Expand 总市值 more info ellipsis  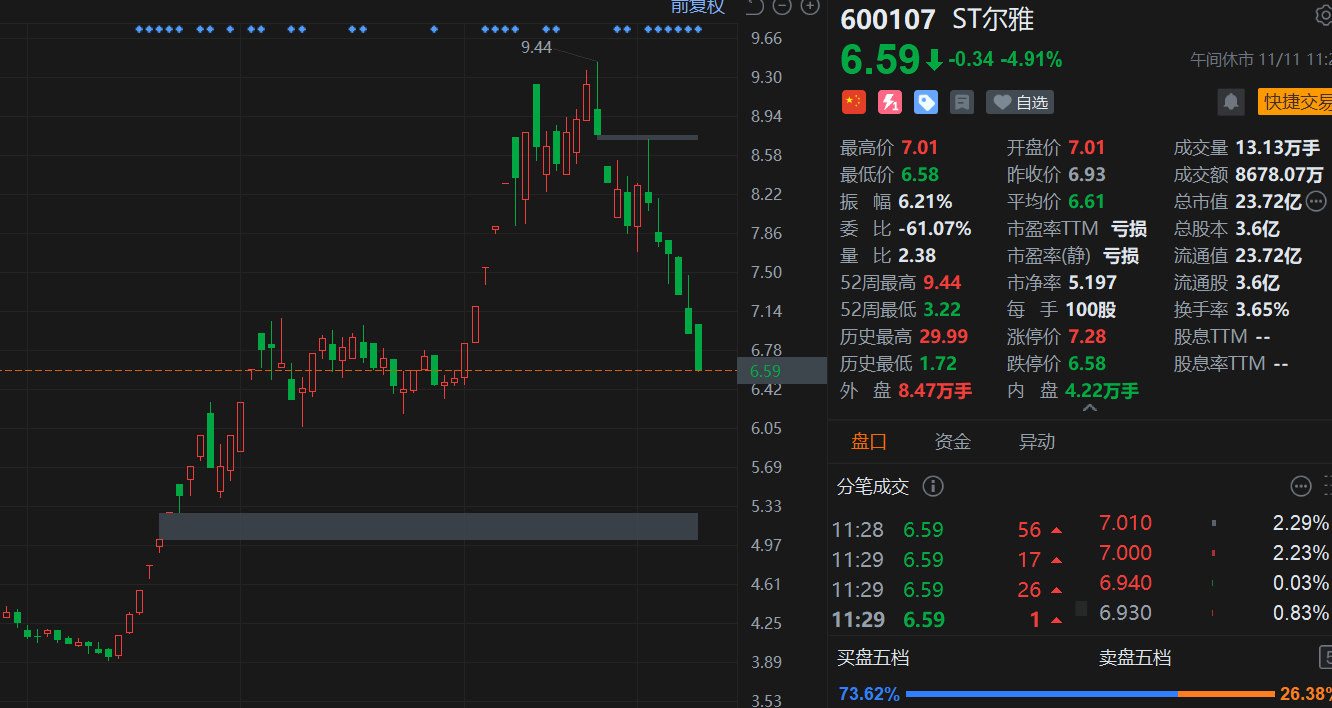pyautogui.click(x=1317, y=201)
